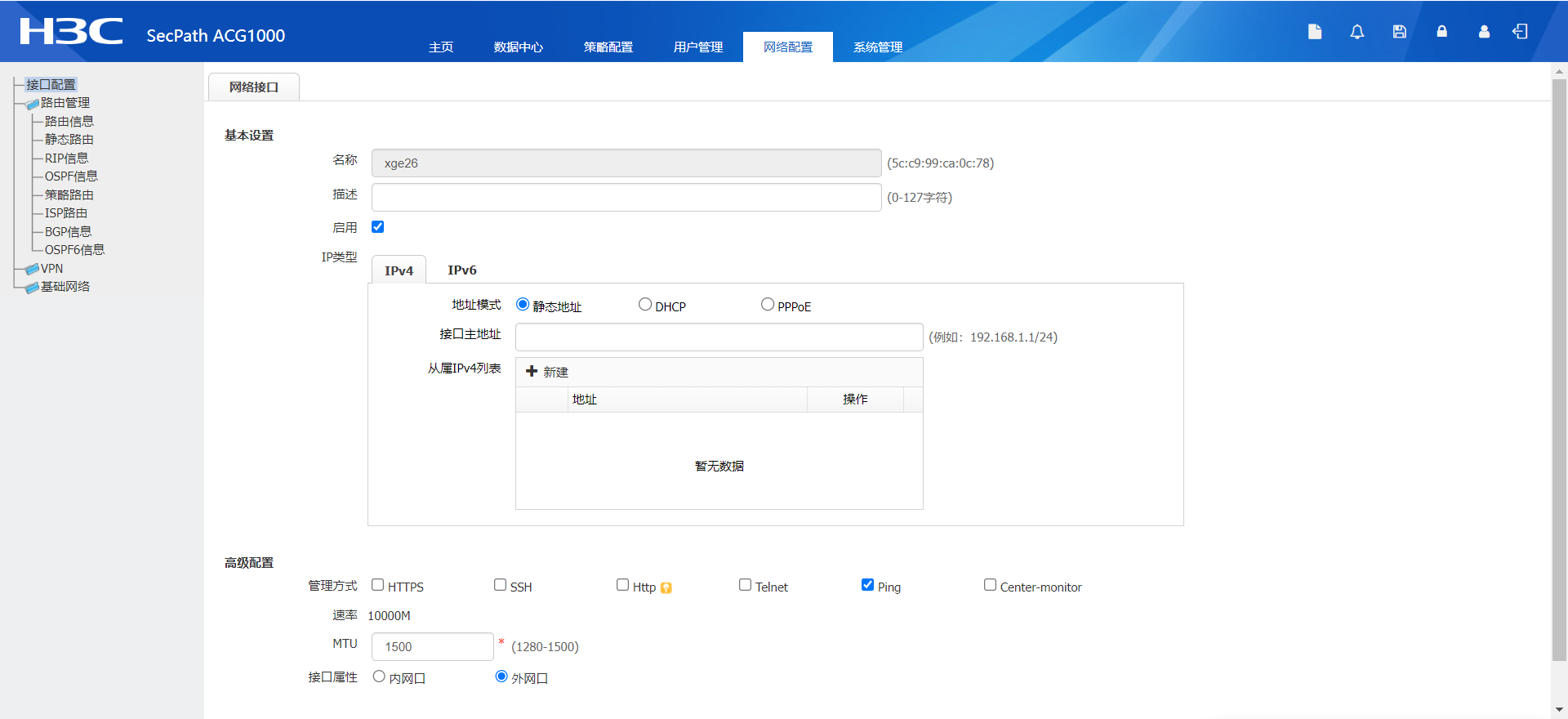Image resolution: width=1568 pixels, height=719 pixels.
Task: Select the DHCP address mode
Action: (645, 305)
